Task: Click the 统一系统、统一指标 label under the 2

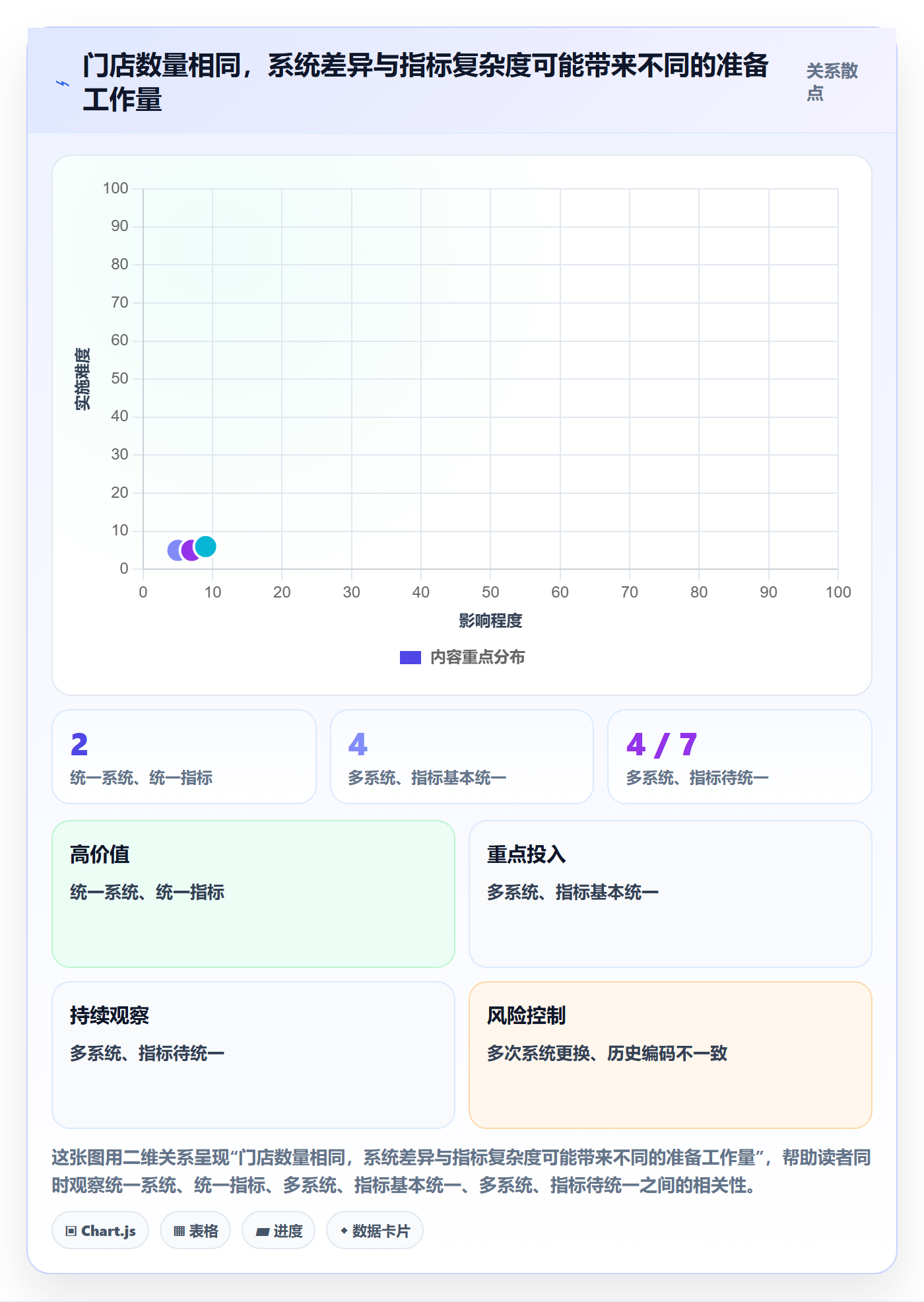Action: click(141, 778)
